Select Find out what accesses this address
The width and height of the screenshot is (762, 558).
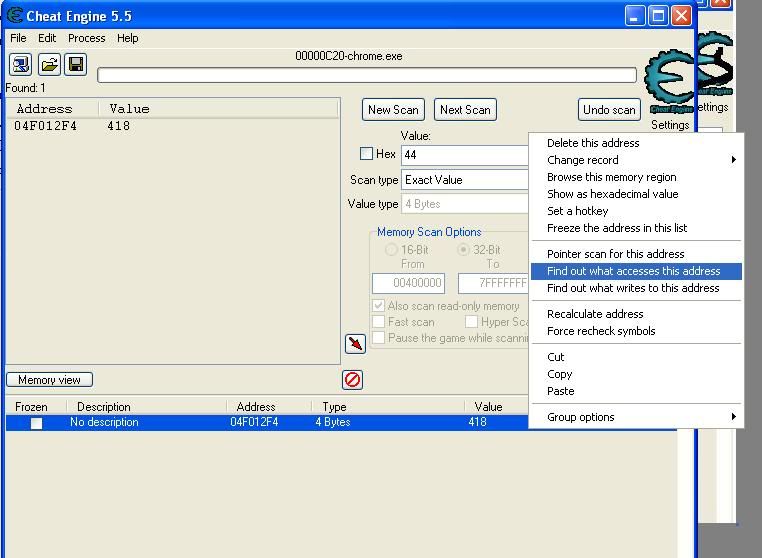pos(637,271)
